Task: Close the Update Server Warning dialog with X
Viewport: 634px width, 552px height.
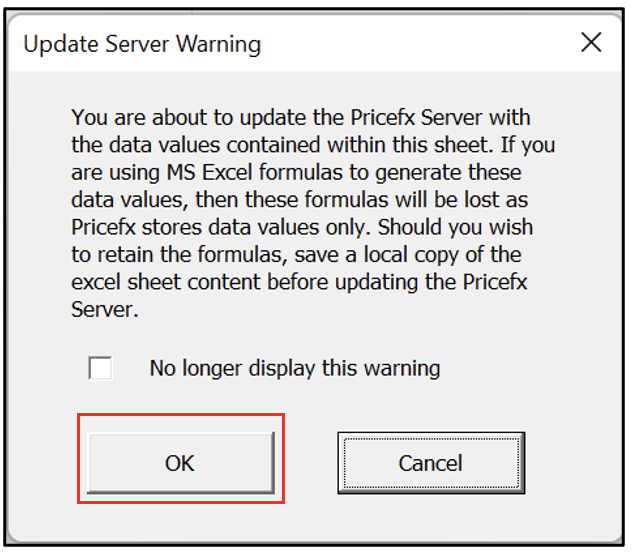Action: pos(591,43)
